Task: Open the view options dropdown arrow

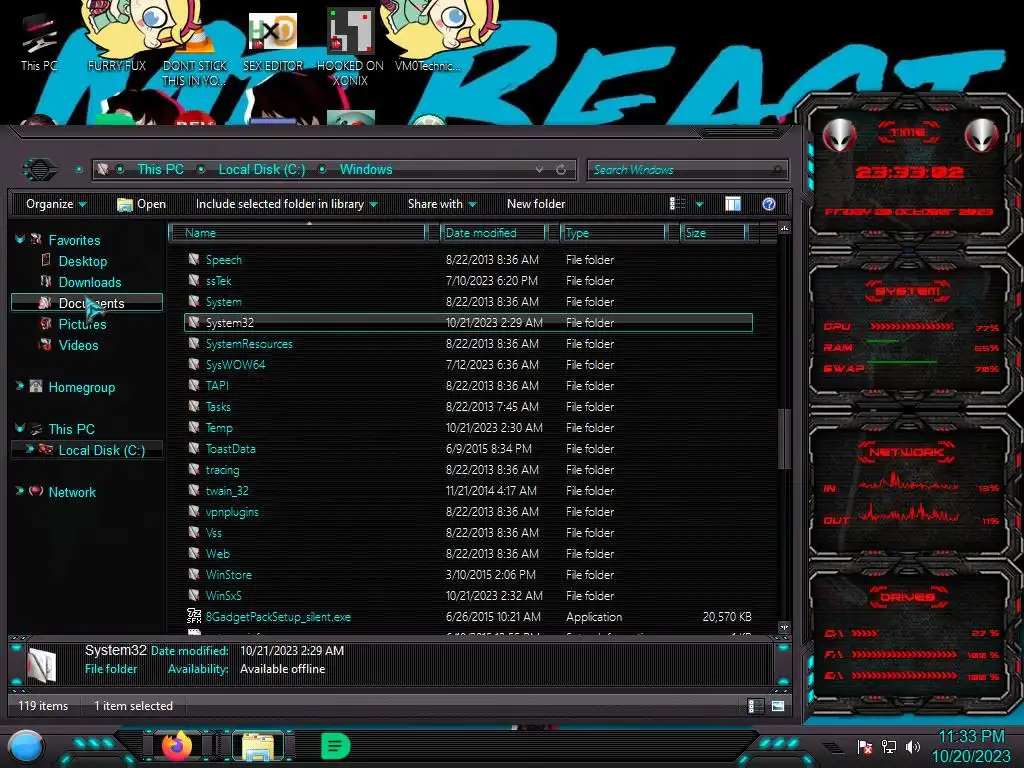Action: (699, 205)
